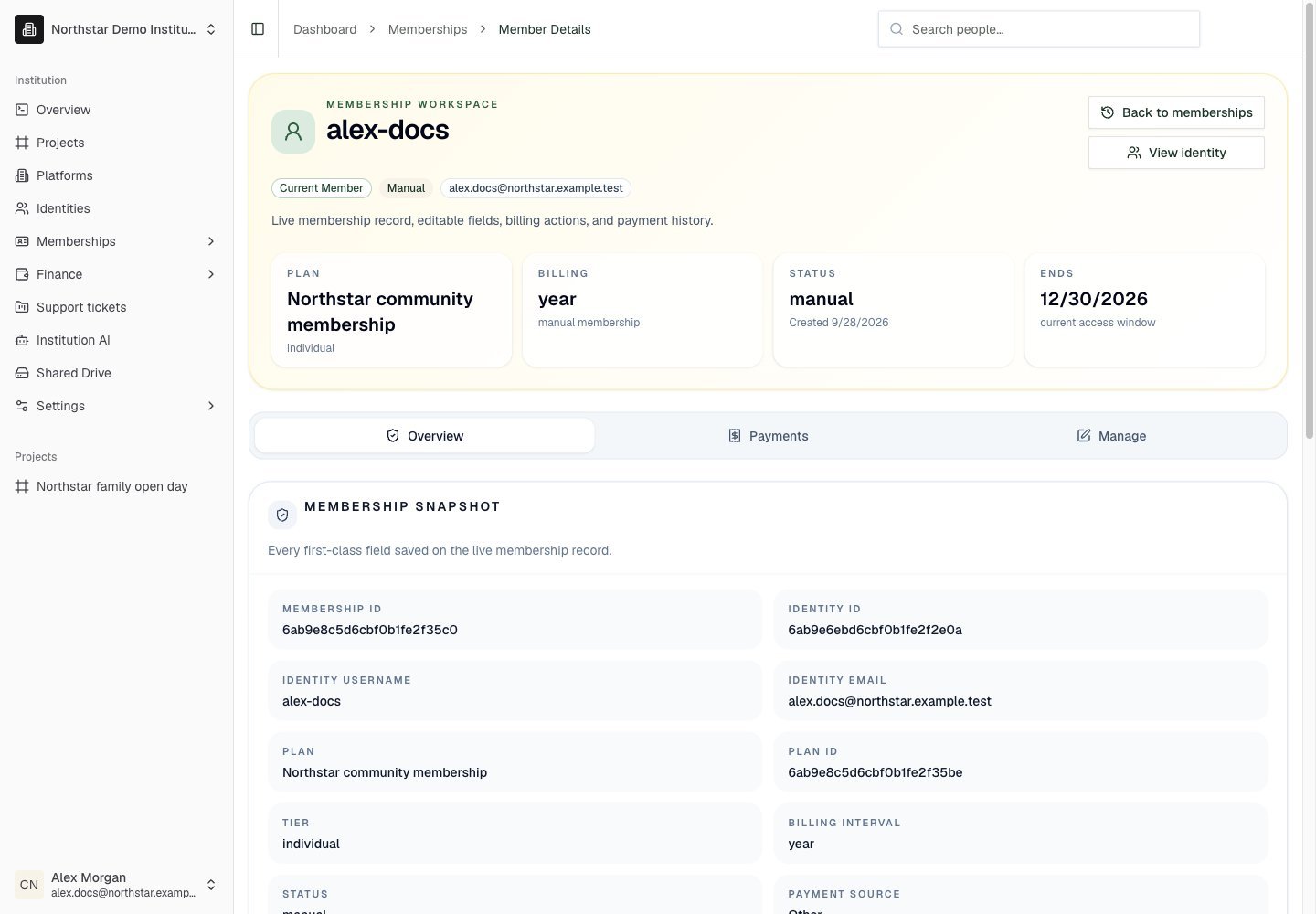Go to Memberships breadcrumb link
Image resolution: width=1316 pixels, height=914 pixels.
pos(428,29)
